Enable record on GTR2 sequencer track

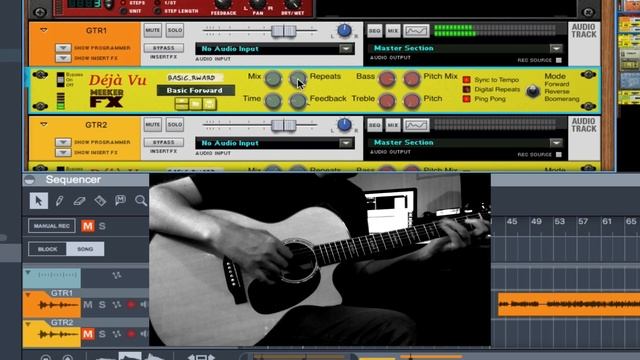tap(131, 334)
